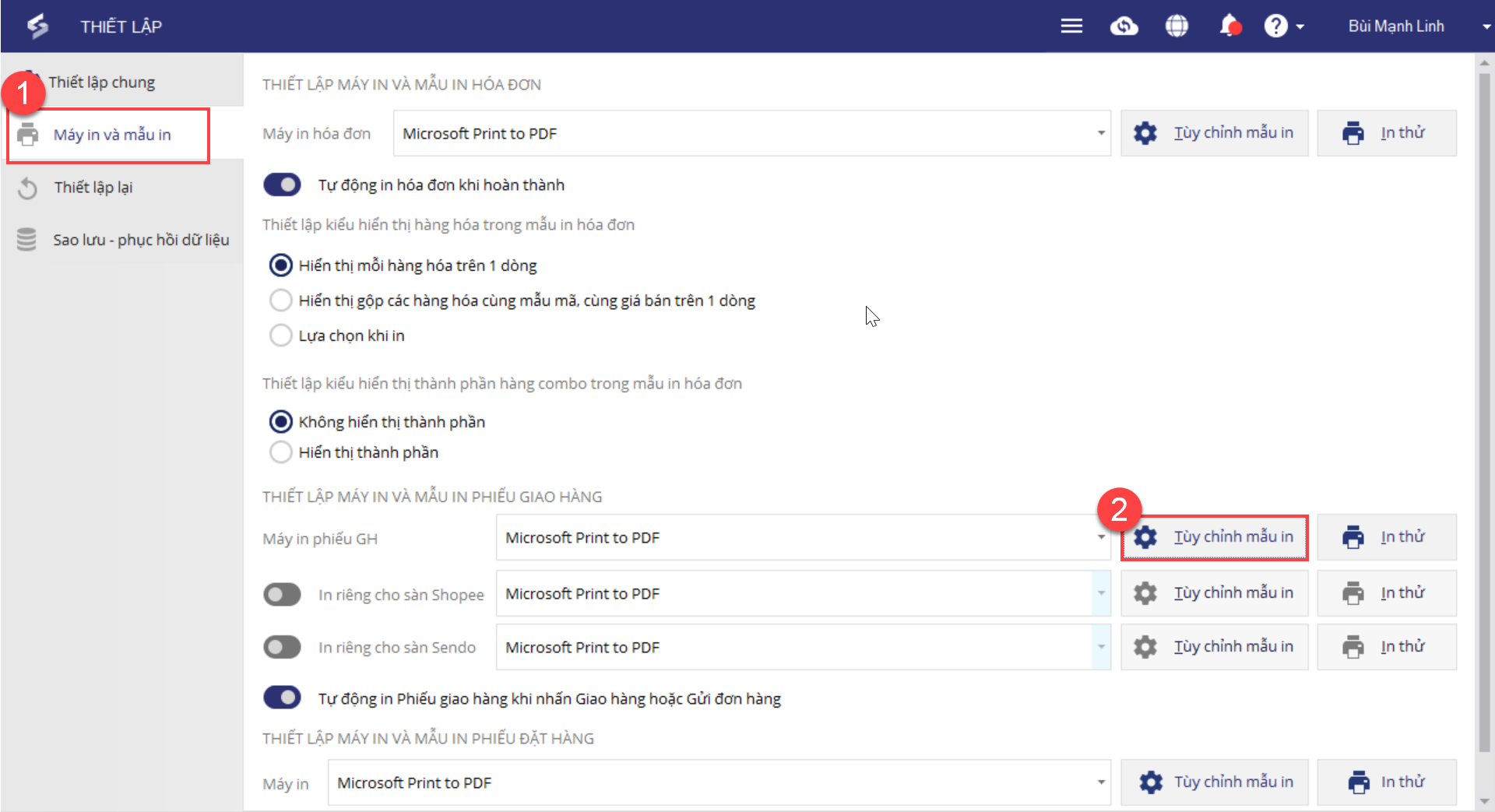The image size is (1495, 812).
Task: Click Tùy chỉnh mẫu in for Sendo
Action: [1215, 647]
